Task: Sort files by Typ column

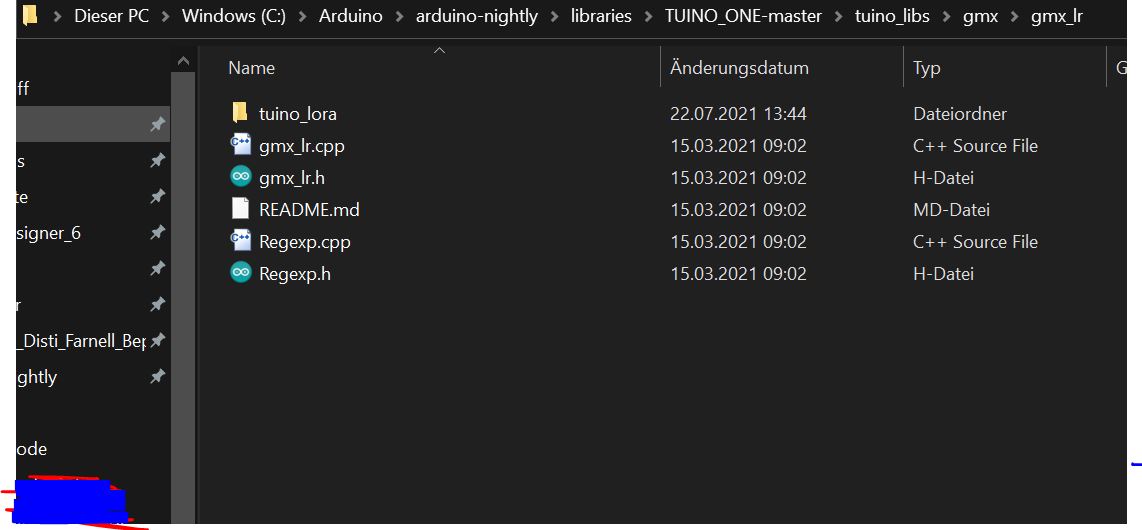Action: click(x=926, y=68)
